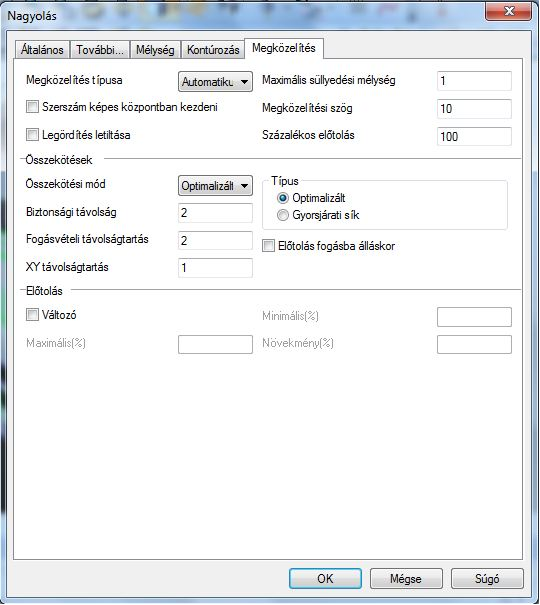Enable the Változó feed checkbox
The image size is (540, 605).
tap(32, 315)
